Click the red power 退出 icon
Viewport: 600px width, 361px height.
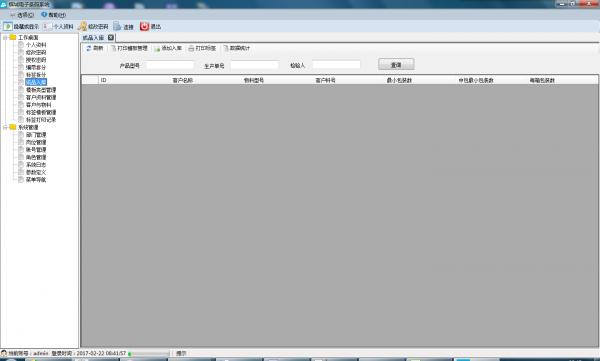click(x=144, y=26)
